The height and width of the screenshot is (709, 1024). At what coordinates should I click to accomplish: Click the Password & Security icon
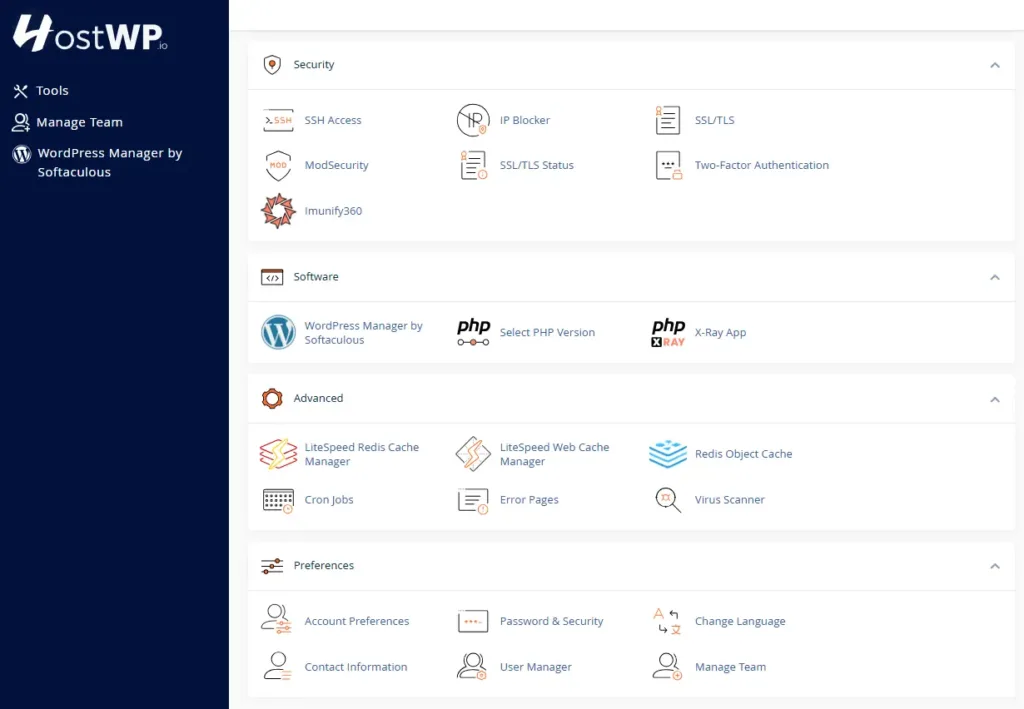click(473, 621)
